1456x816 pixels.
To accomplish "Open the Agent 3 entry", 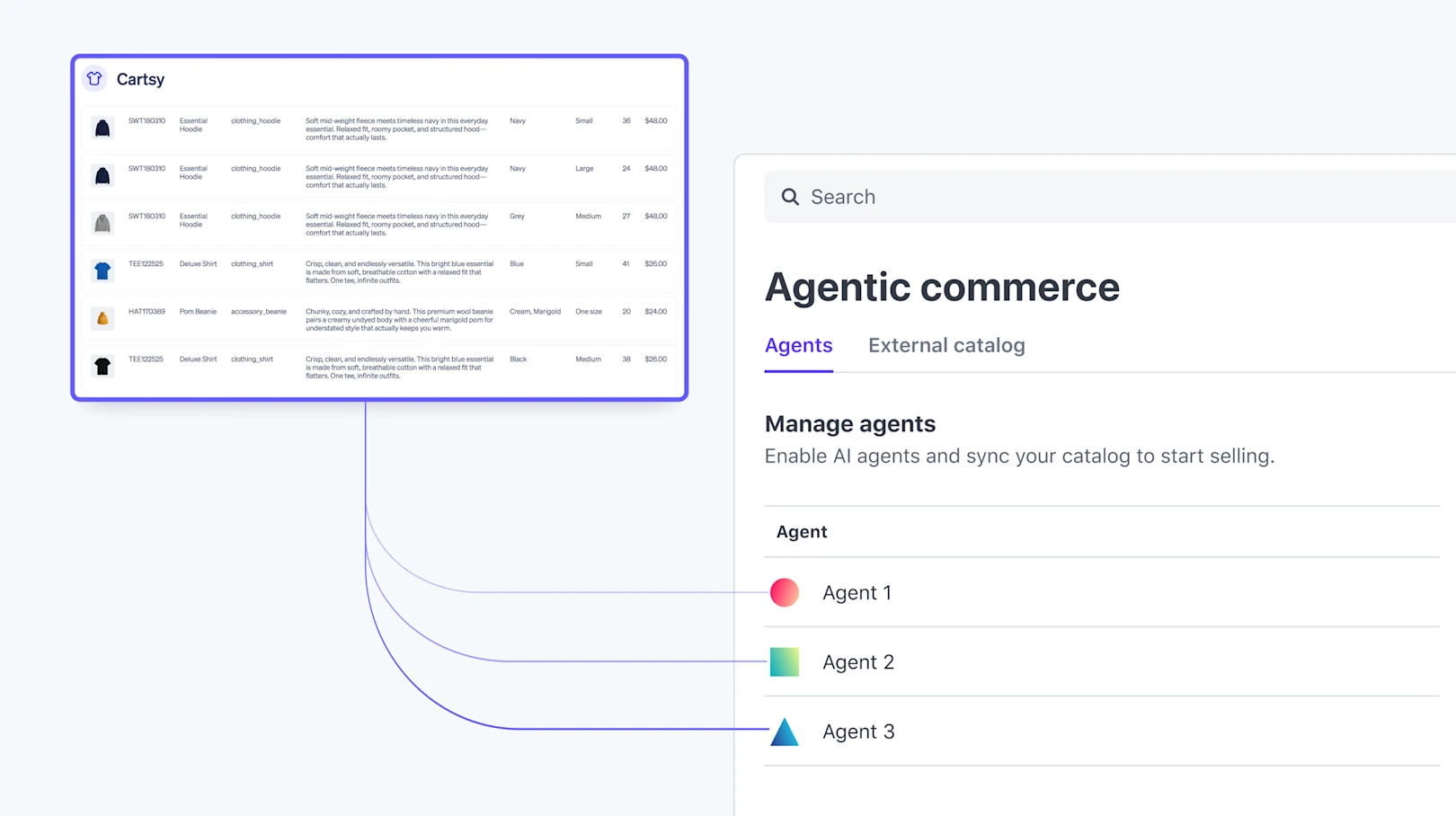I will pyautogui.click(x=858, y=732).
